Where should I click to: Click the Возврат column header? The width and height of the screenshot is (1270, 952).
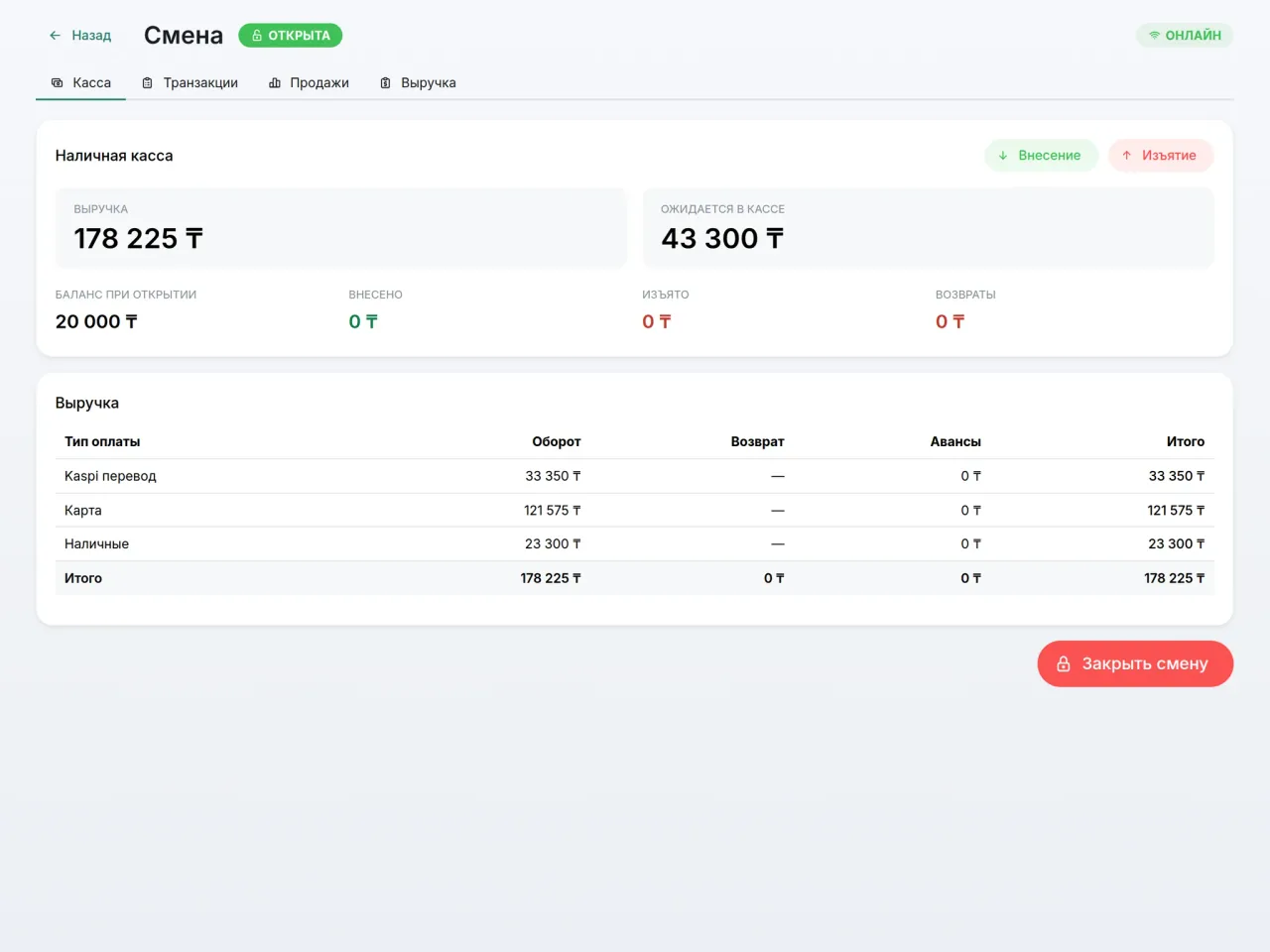click(x=757, y=441)
